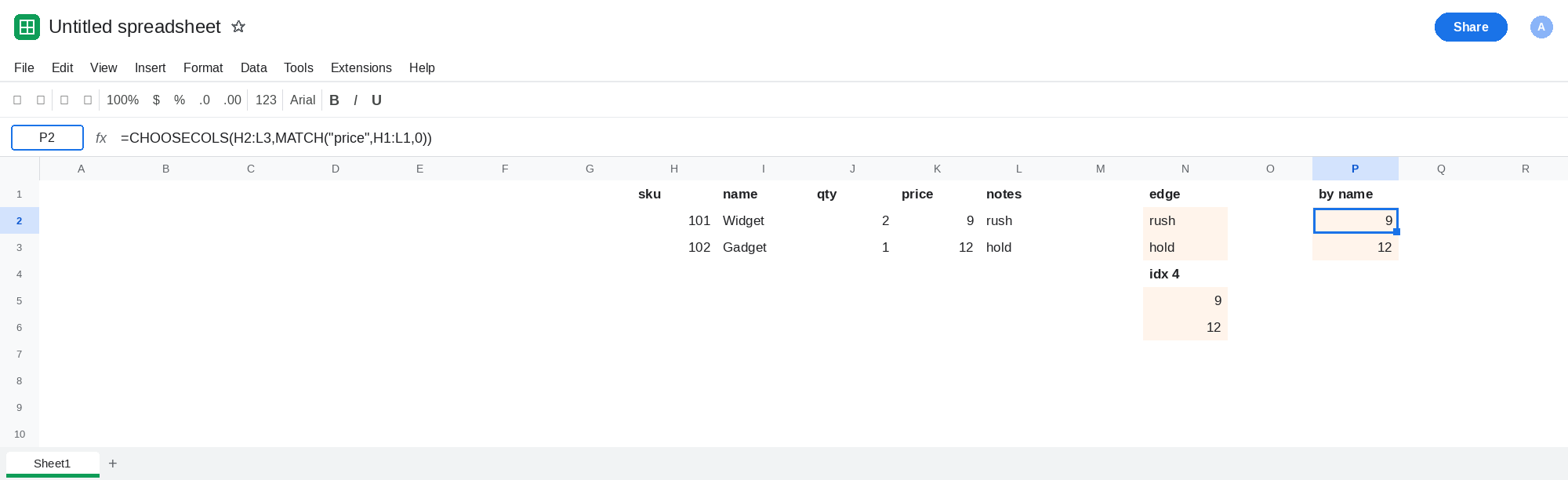Click the account avatar labeled A
This screenshot has height=480, width=1568.
pyautogui.click(x=1541, y=27)
